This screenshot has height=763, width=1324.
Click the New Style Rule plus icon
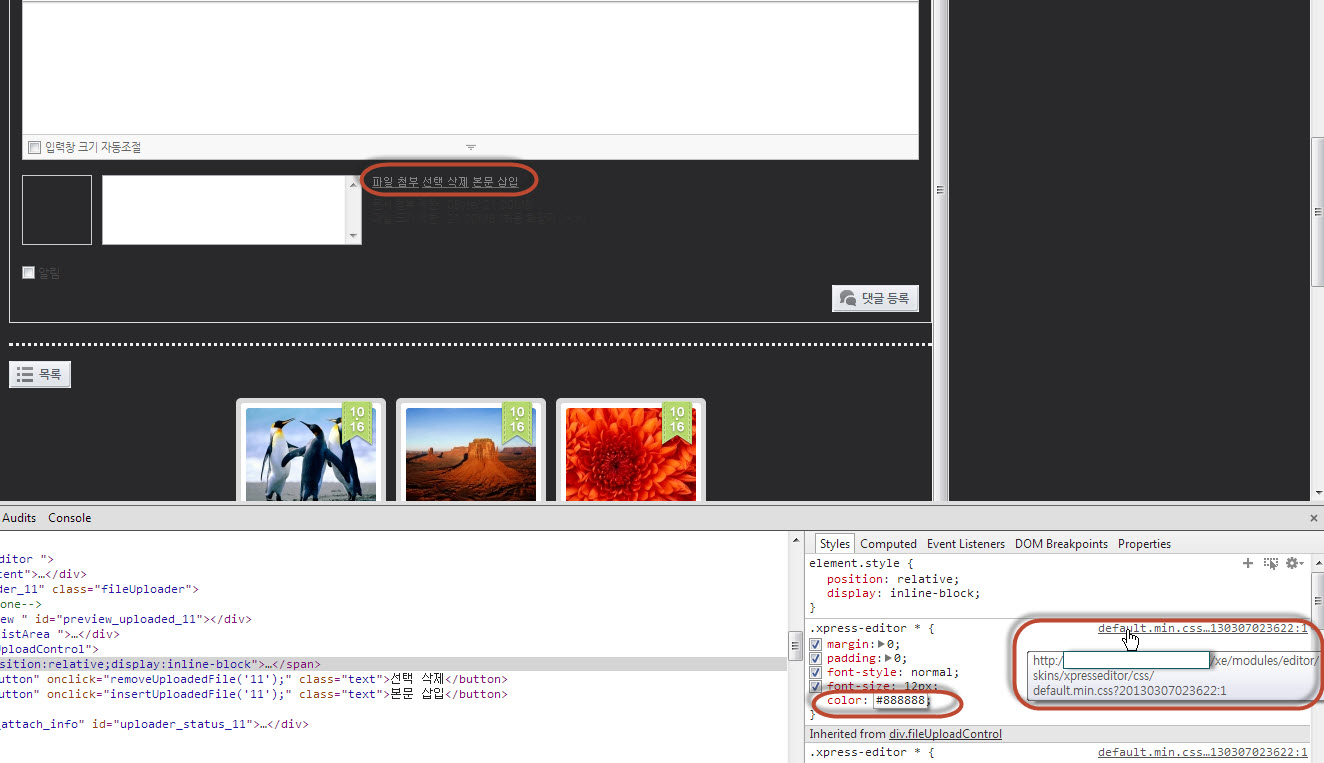click(x=1247, y=564)
